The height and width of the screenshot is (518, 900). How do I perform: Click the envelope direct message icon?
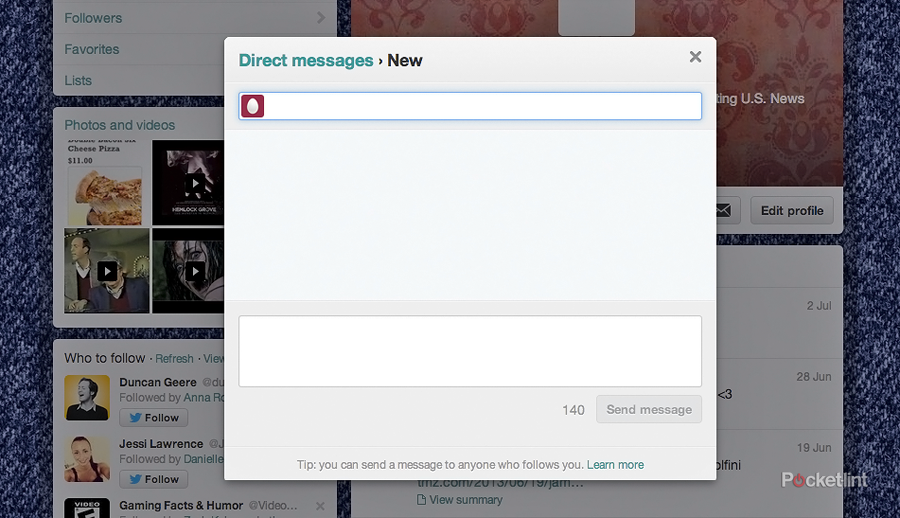pos(724,211)
